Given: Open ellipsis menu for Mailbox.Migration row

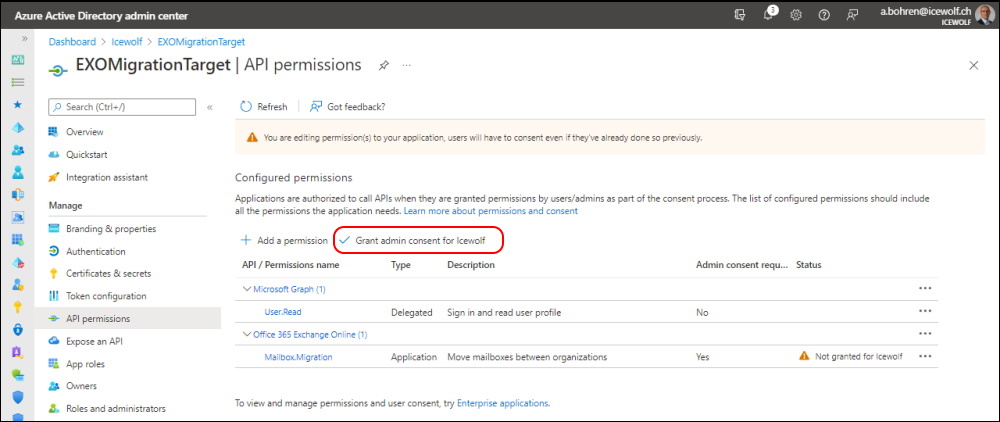Looking at the screenshot, I should tap(925, 356).
